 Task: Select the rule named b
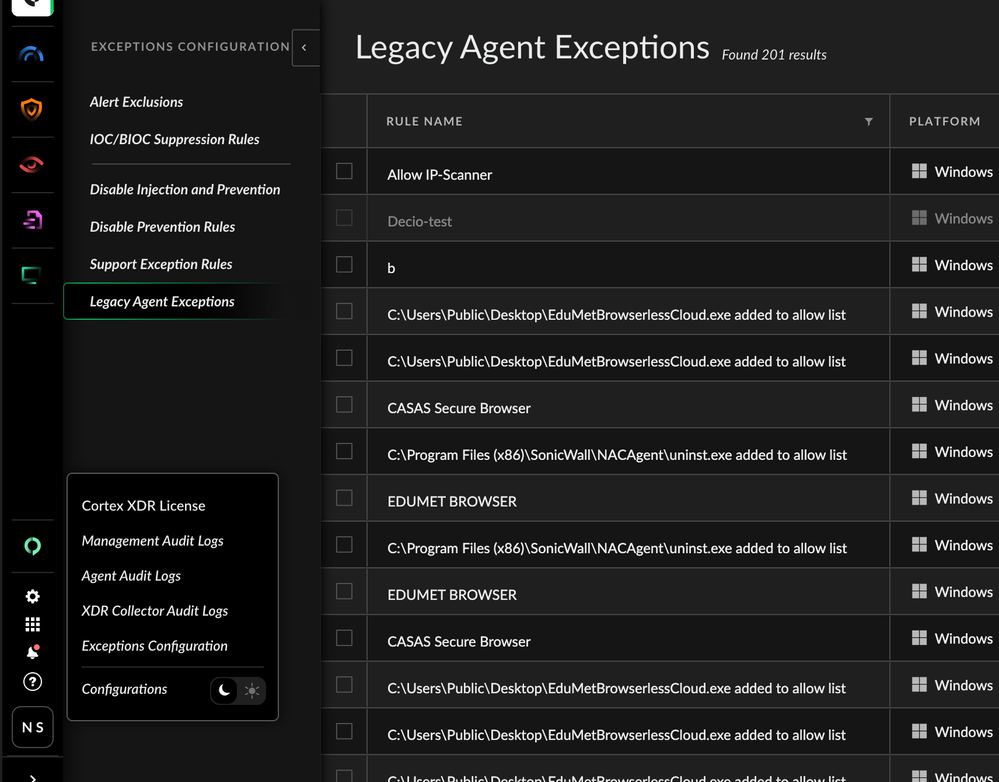click(x=391, y=268)
